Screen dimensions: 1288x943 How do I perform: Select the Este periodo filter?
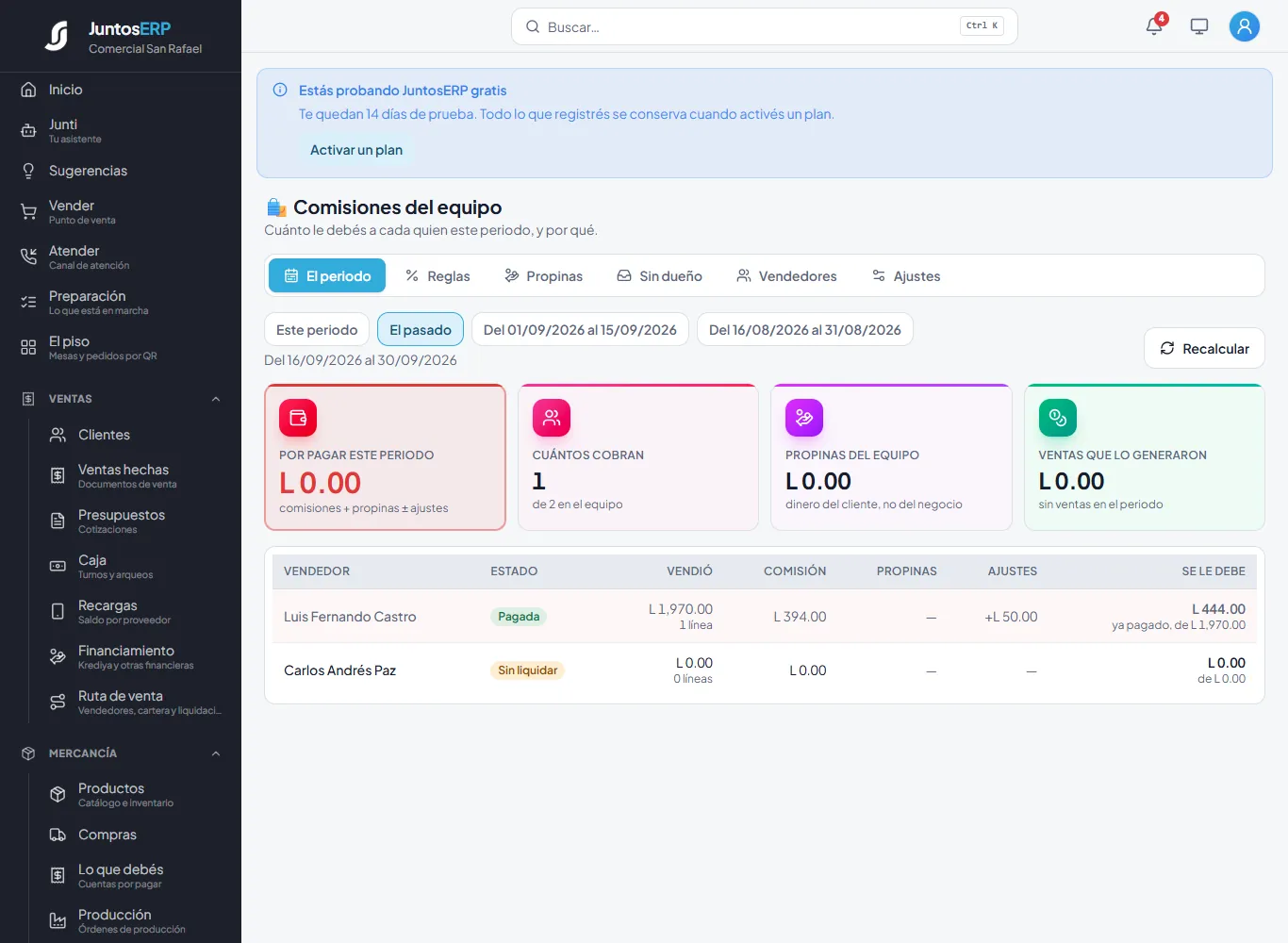coord(317,330)
